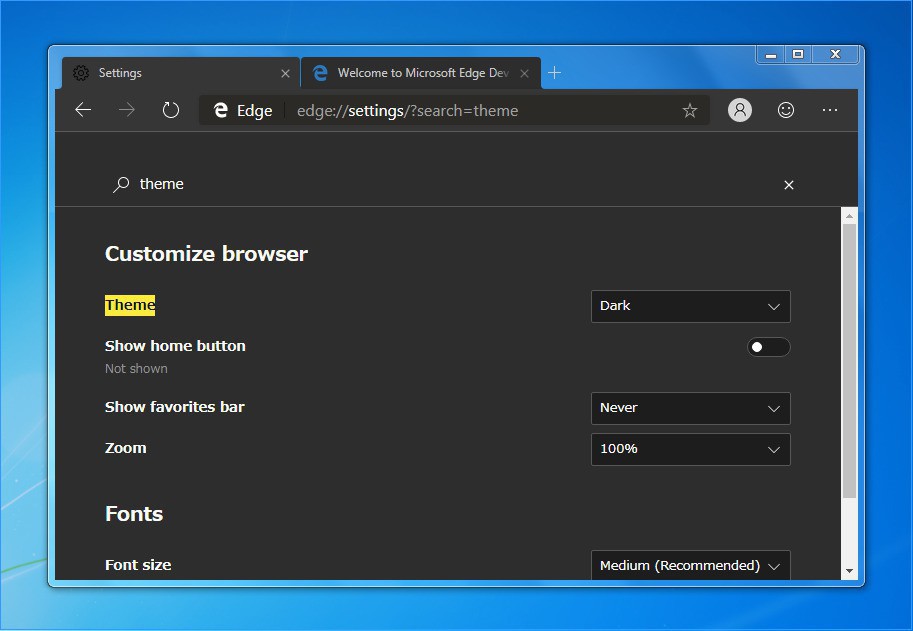
Task: Open the Settings and more ellipsis menu
Action: point(830,110)
